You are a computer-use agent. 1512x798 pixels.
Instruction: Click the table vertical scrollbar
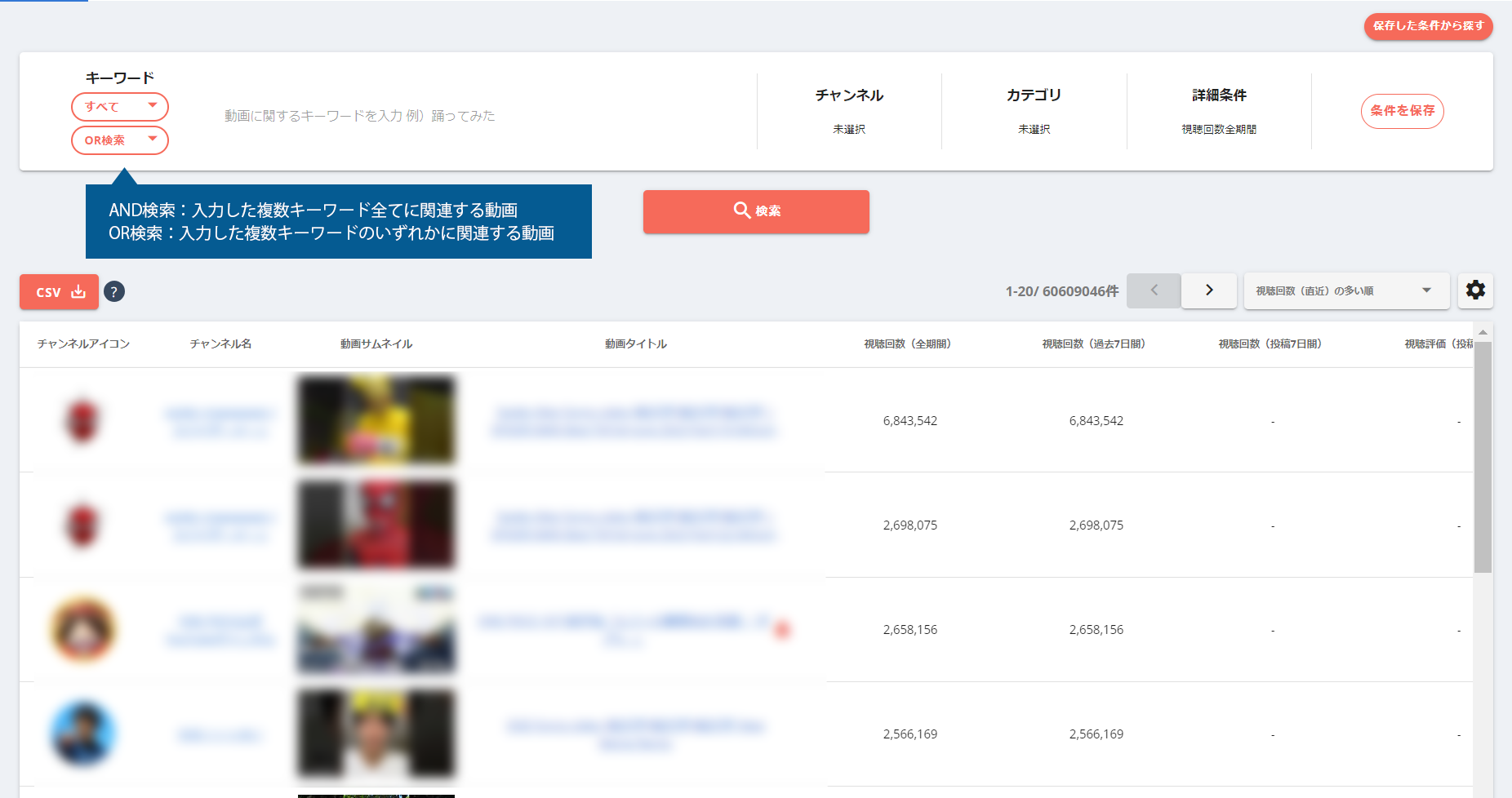tap(1483, 457)
